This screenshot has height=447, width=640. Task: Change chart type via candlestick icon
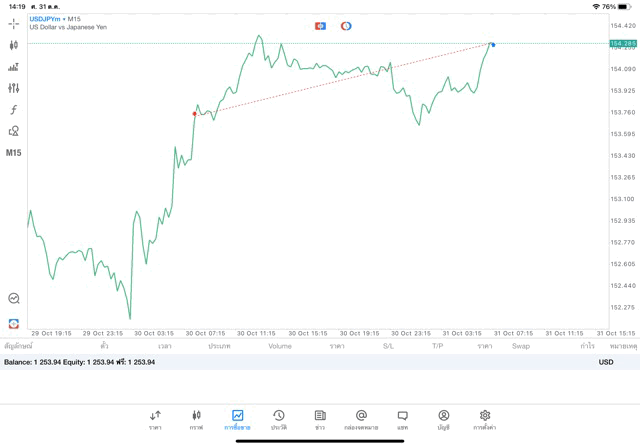pos(14,45)
